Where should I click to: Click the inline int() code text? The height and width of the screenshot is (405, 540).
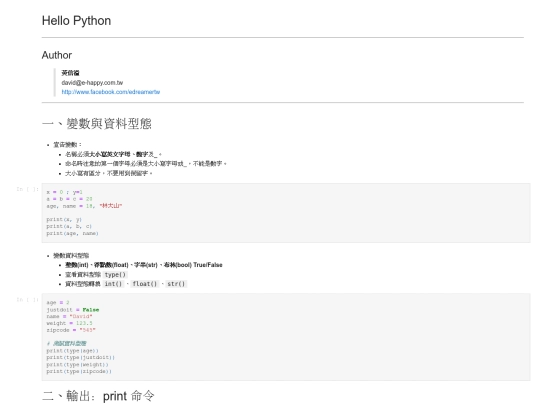click(x=113, y=284)
